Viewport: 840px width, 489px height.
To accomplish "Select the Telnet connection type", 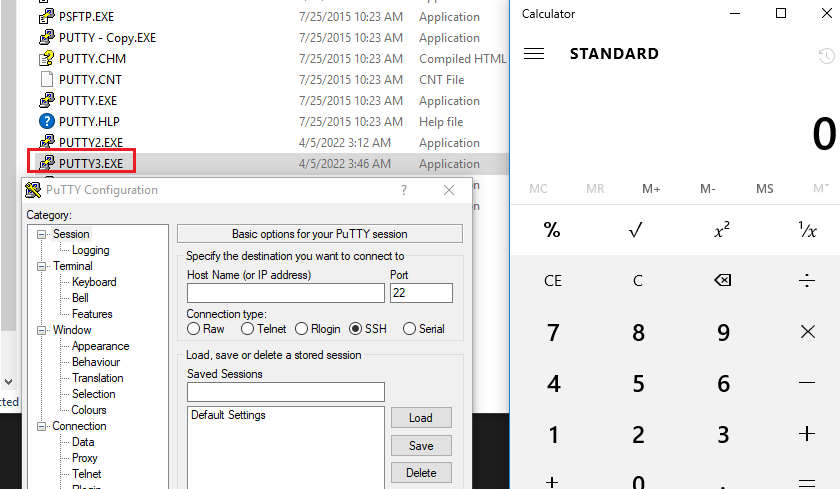I will click(247, 329).
